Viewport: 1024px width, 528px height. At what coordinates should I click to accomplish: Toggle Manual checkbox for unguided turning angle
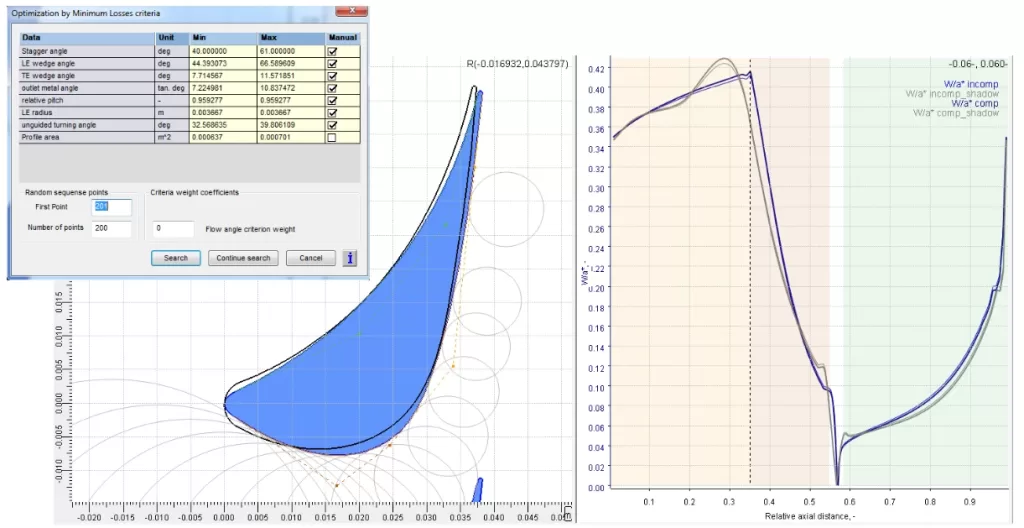pyautogui.click(x=332, y=125)
